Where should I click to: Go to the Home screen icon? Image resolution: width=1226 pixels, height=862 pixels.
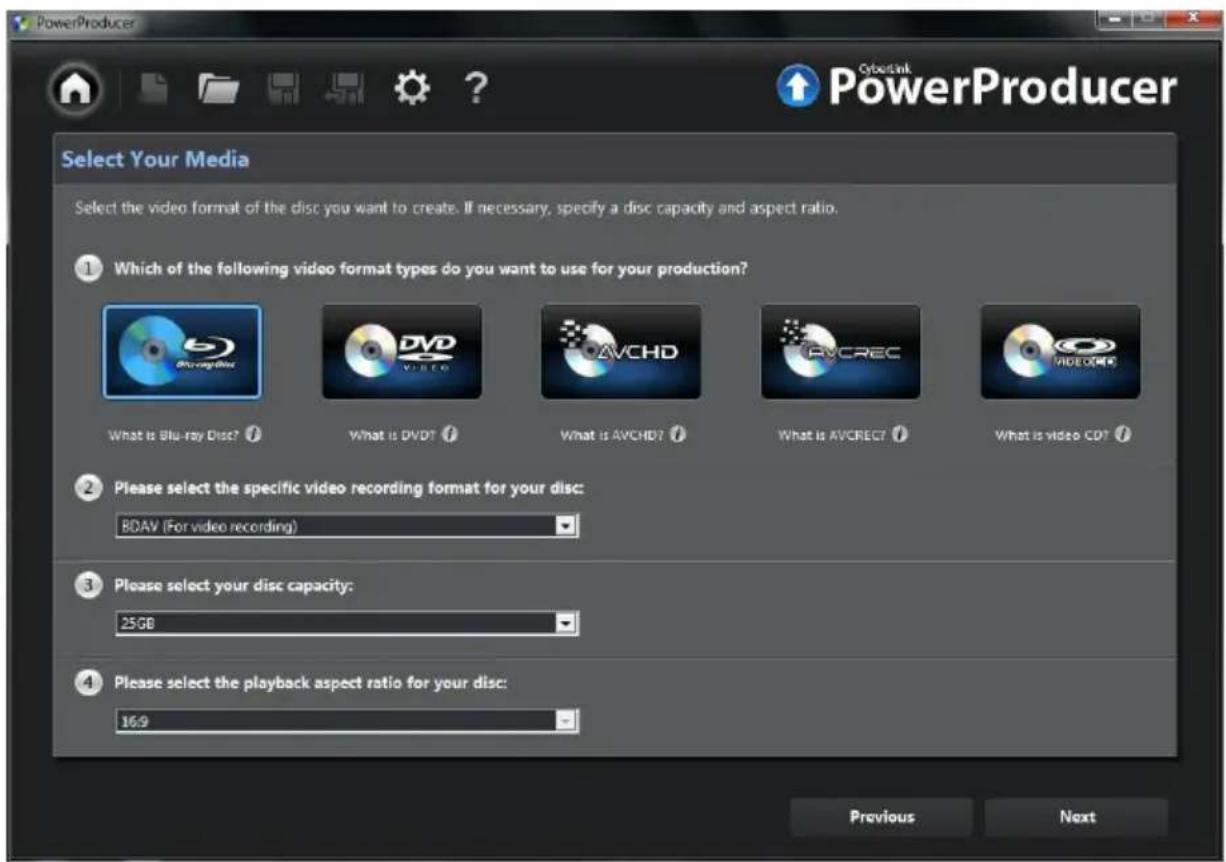click(74, 90)
